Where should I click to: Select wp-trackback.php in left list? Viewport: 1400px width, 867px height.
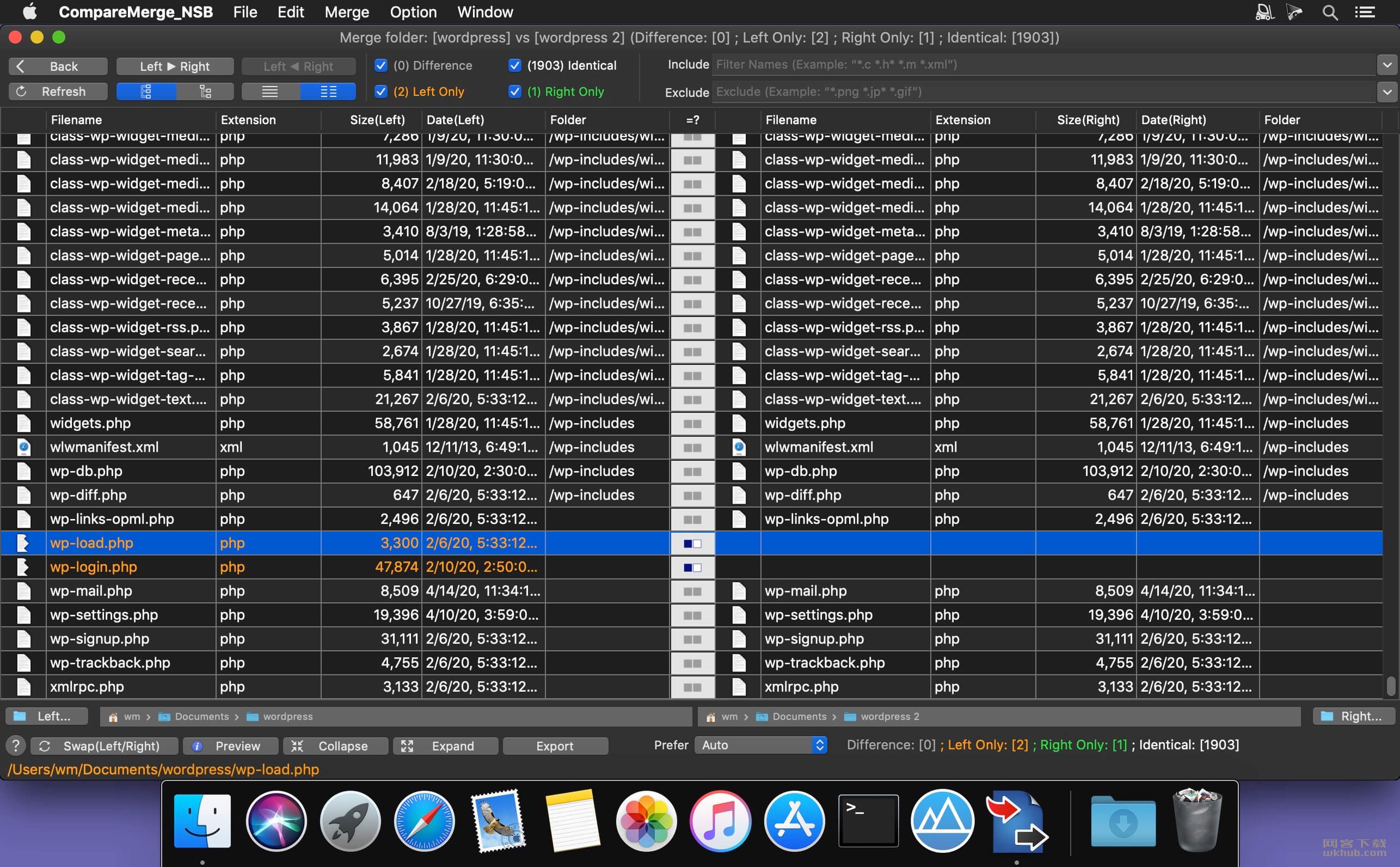click(x=335, y=663)
